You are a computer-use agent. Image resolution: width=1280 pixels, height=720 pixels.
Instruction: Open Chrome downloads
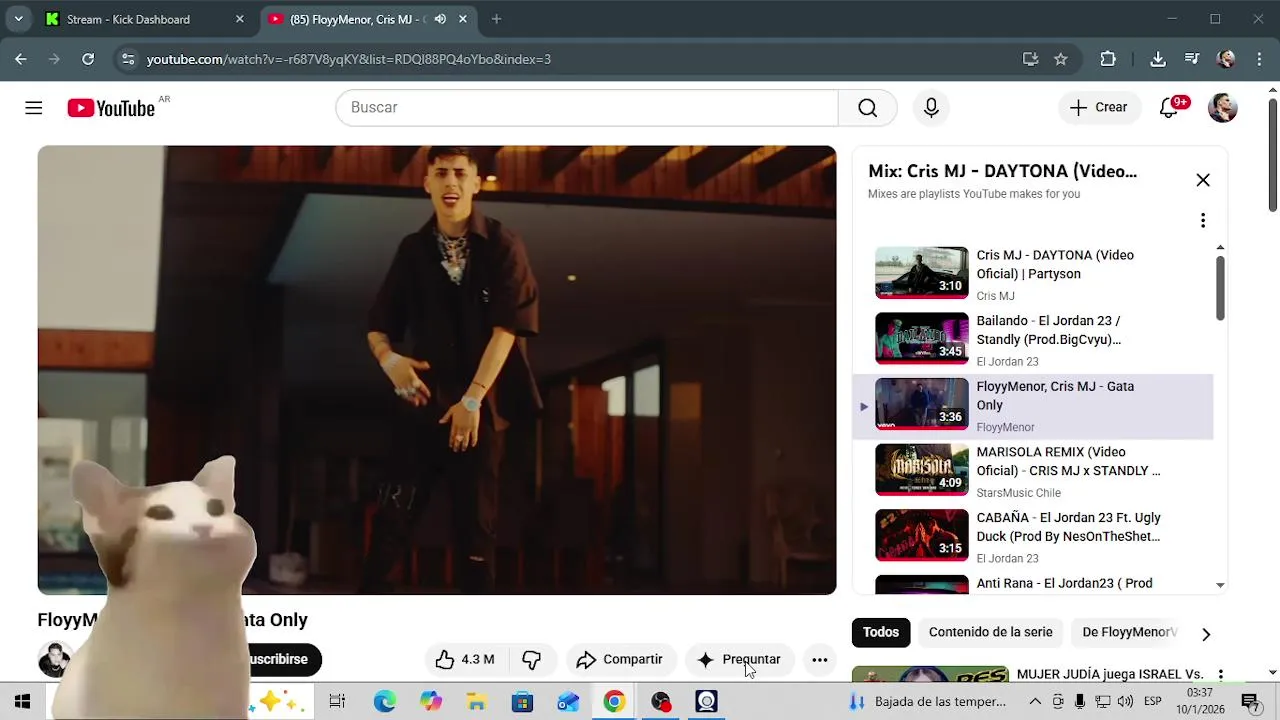[1158, 59]
